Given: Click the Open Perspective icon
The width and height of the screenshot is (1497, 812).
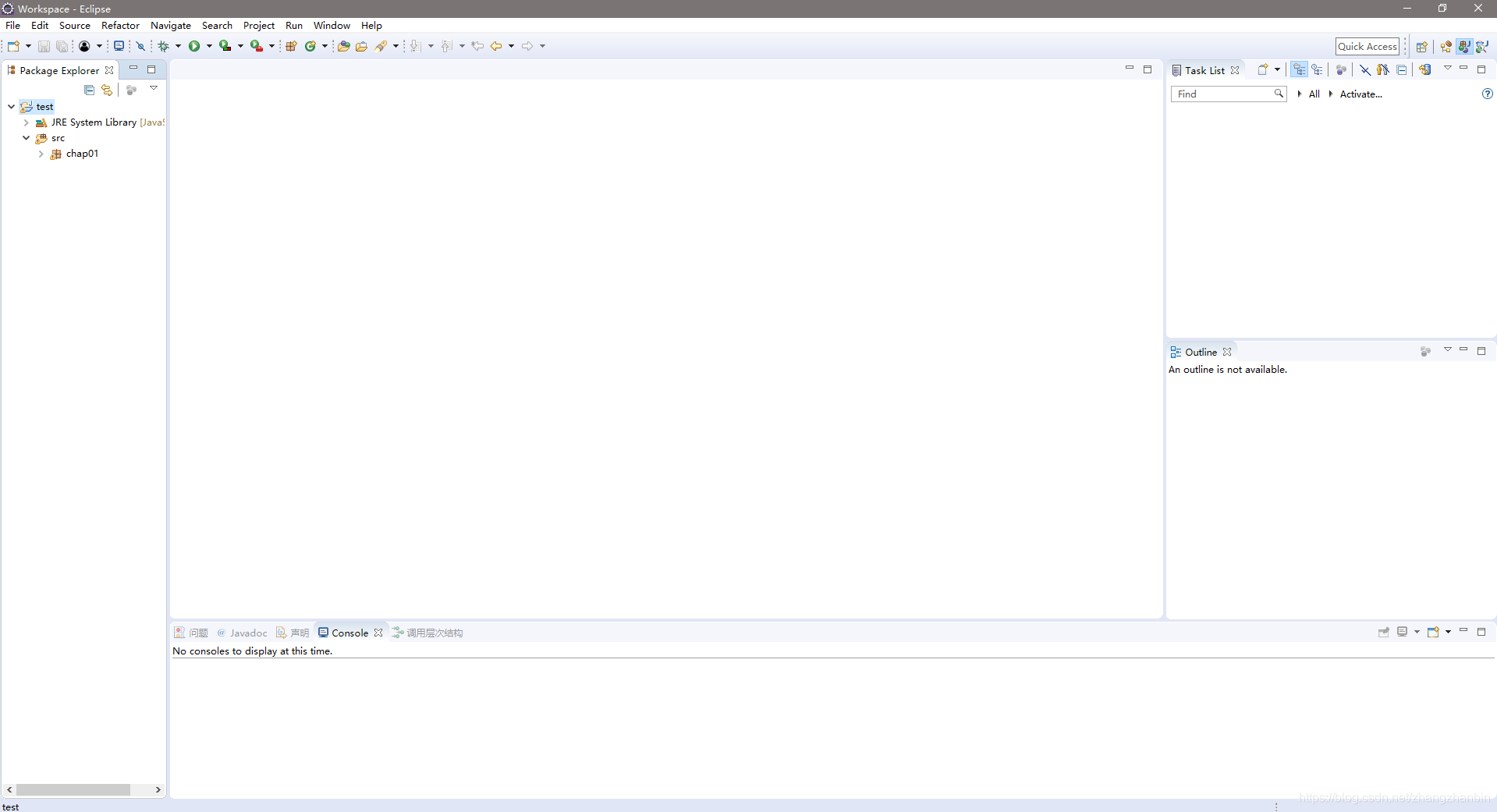Looking at the screenshot, I should [1422, 47].
